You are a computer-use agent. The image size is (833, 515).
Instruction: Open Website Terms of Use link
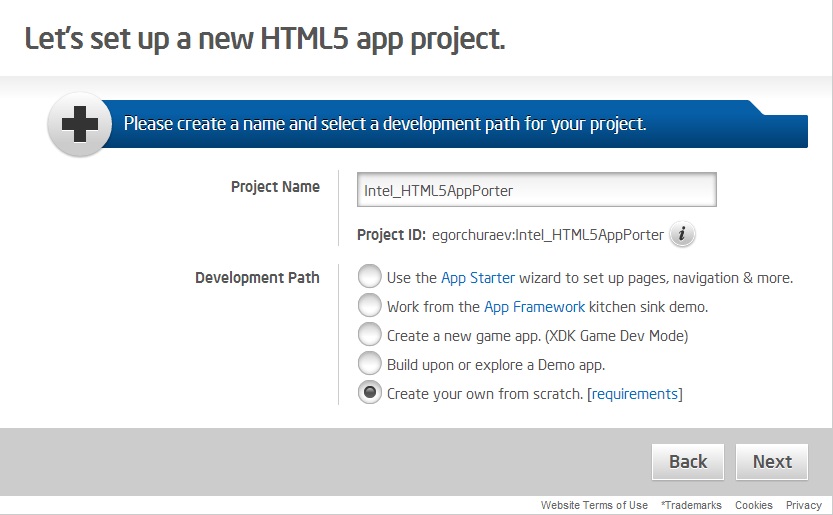(594, 505)
